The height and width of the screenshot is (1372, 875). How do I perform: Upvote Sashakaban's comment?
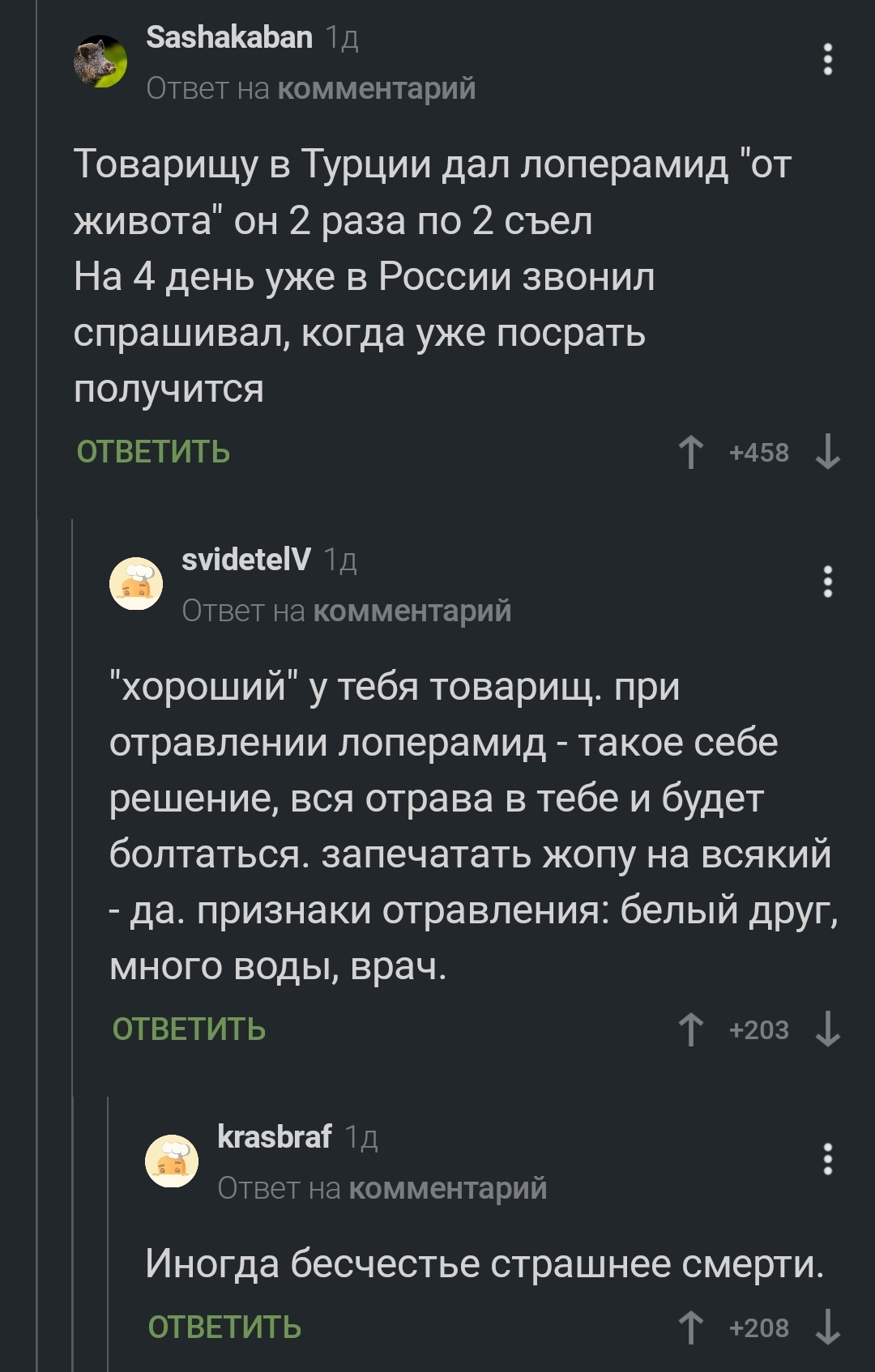pos(690,453)
